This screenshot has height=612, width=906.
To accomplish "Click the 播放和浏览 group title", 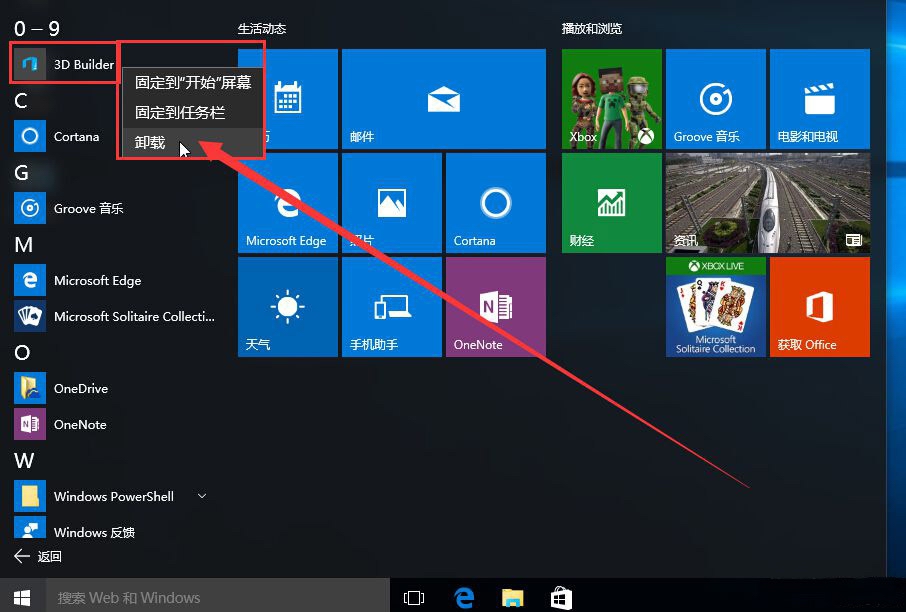I will point(592,28).
